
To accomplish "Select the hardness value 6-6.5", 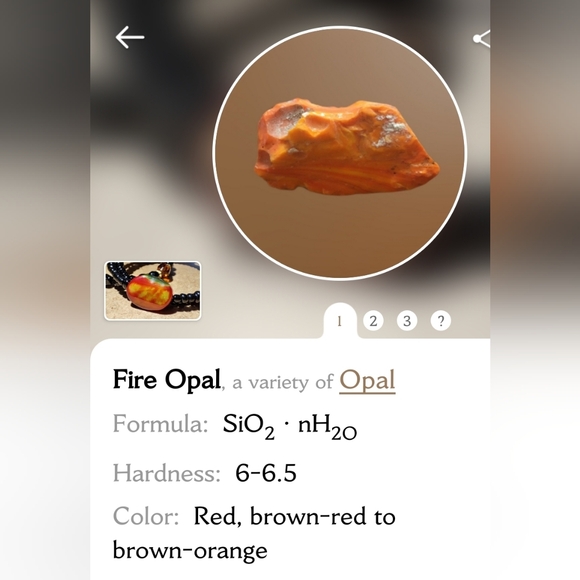I will point(266,473).
